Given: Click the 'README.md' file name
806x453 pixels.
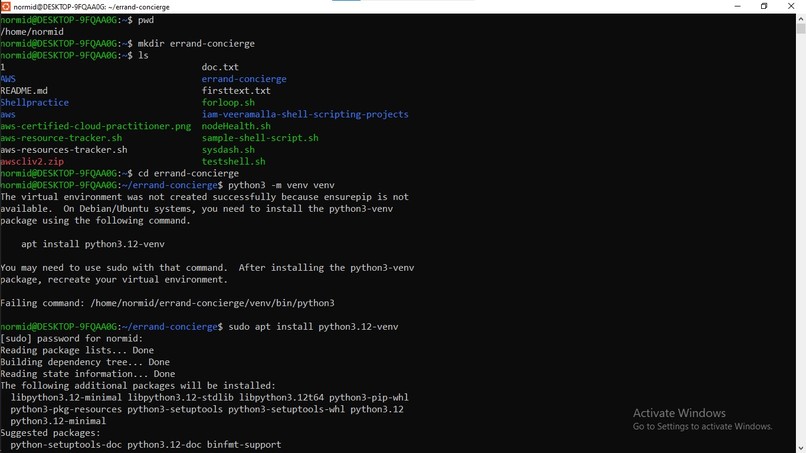Looking at the screenshot, I should (24, 91).
